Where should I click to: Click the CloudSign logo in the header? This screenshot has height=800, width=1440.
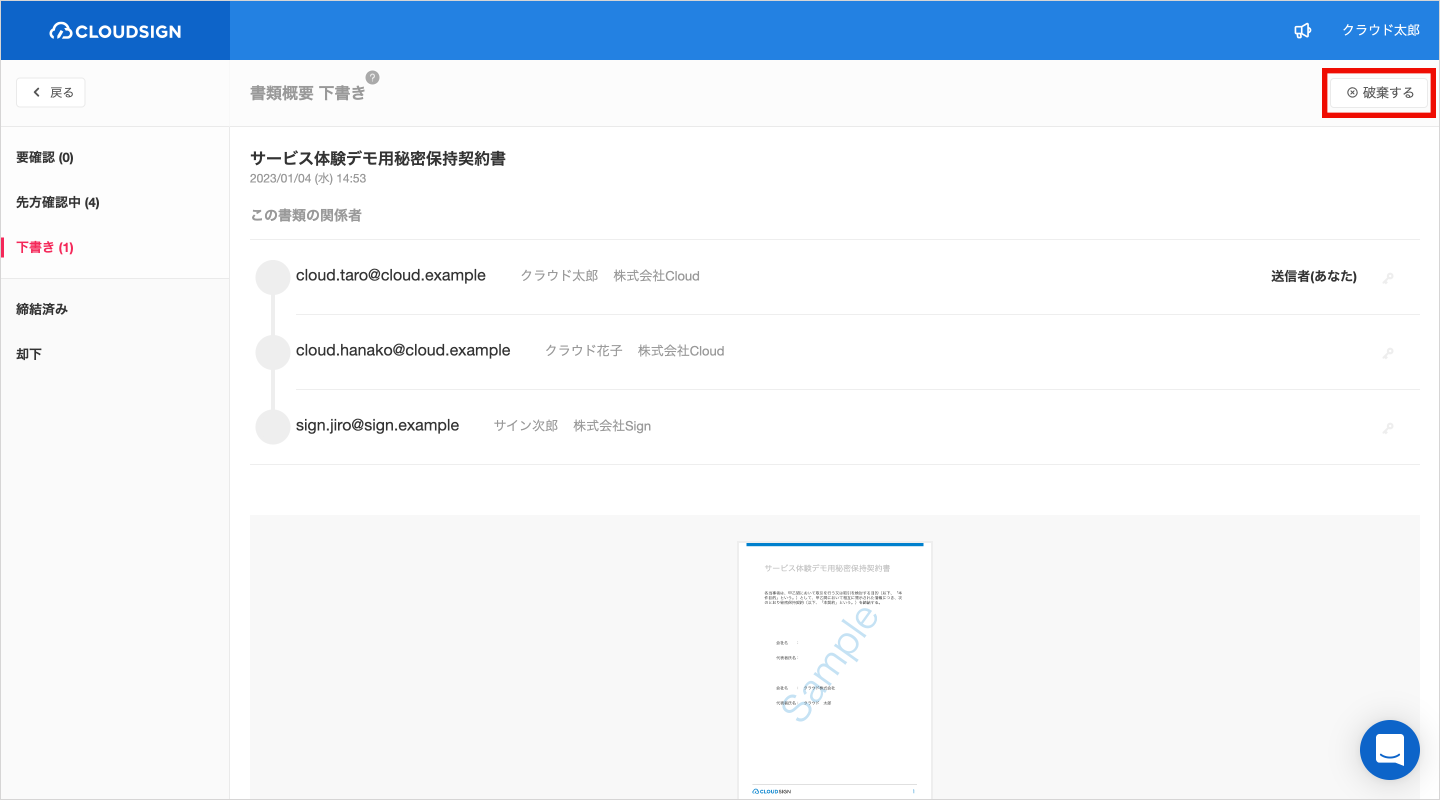(x=115, y=31)
